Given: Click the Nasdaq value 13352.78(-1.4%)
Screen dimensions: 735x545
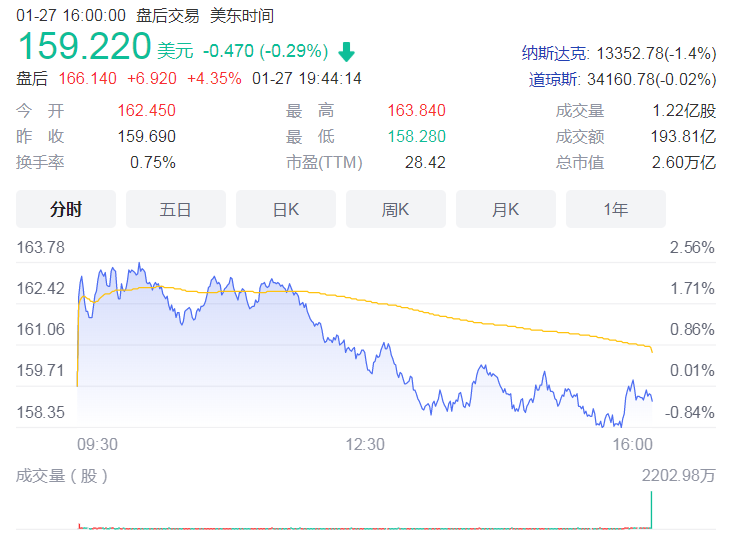Looking at the screenshot, I should click(x=656, y=53).
